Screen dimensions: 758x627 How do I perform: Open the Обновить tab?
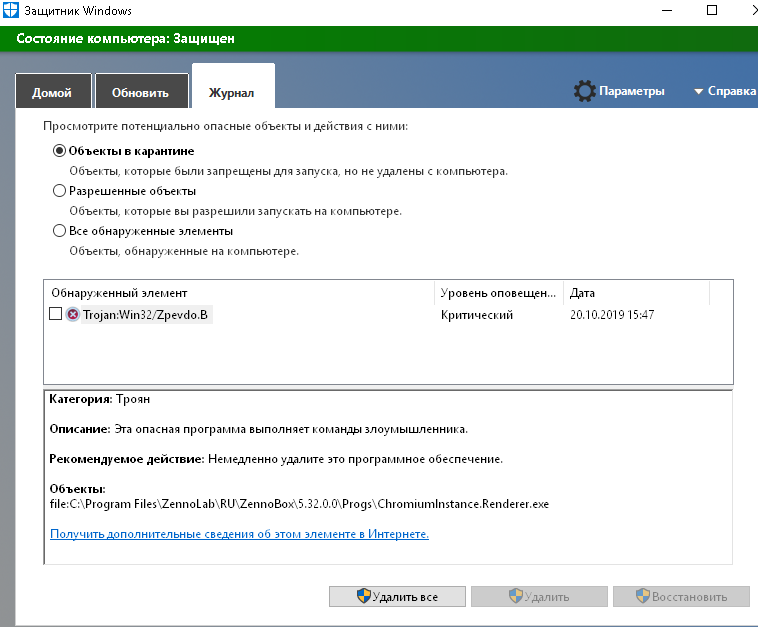tap(142, 91)
